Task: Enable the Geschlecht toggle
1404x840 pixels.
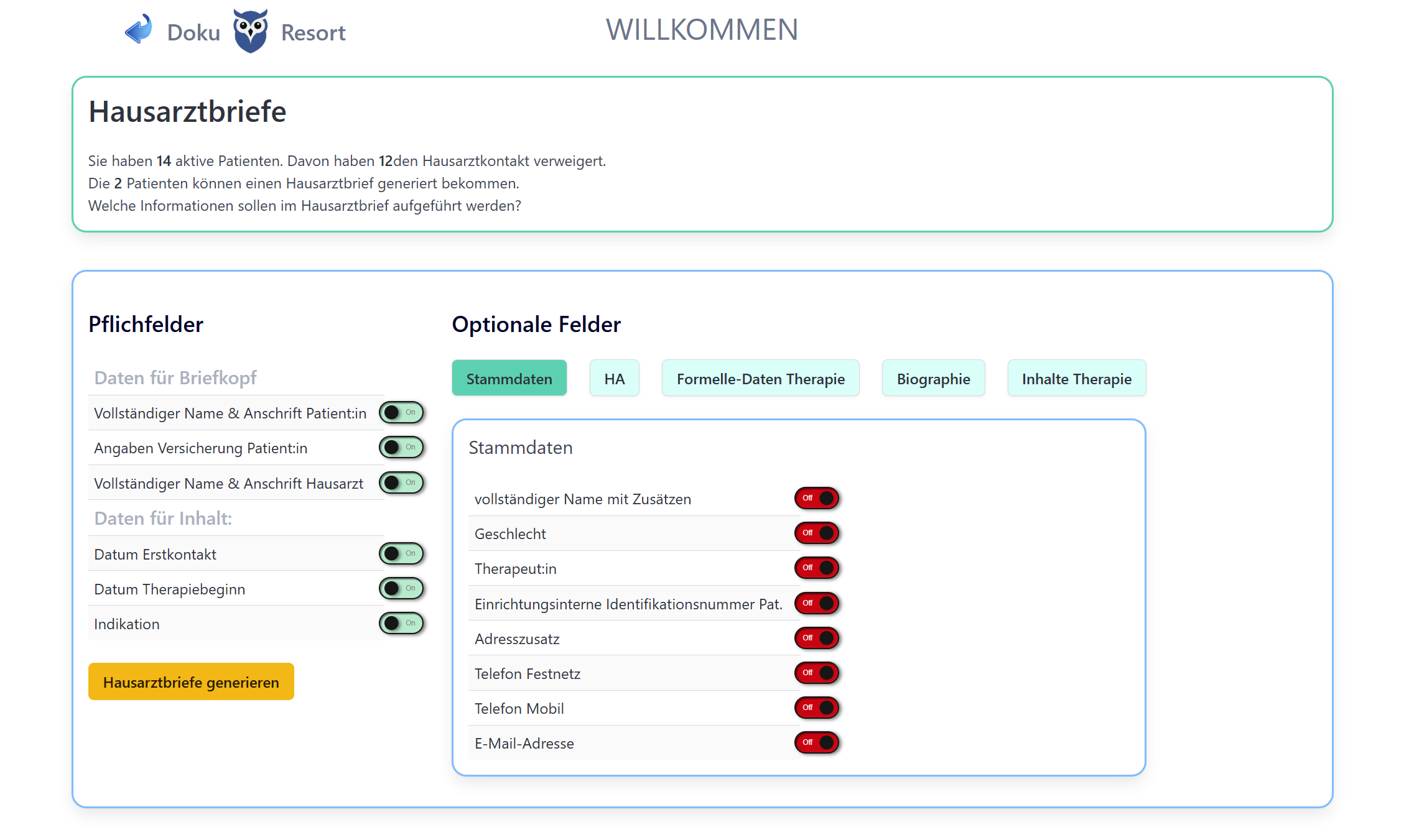Action: coord(817,533)
